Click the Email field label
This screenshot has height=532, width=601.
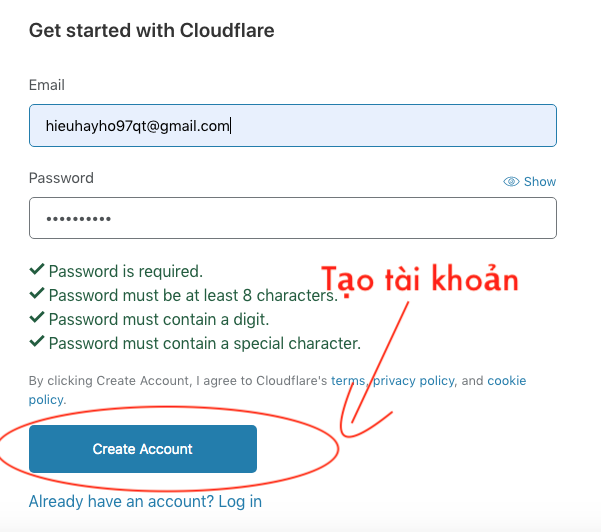tap(47, 85)
